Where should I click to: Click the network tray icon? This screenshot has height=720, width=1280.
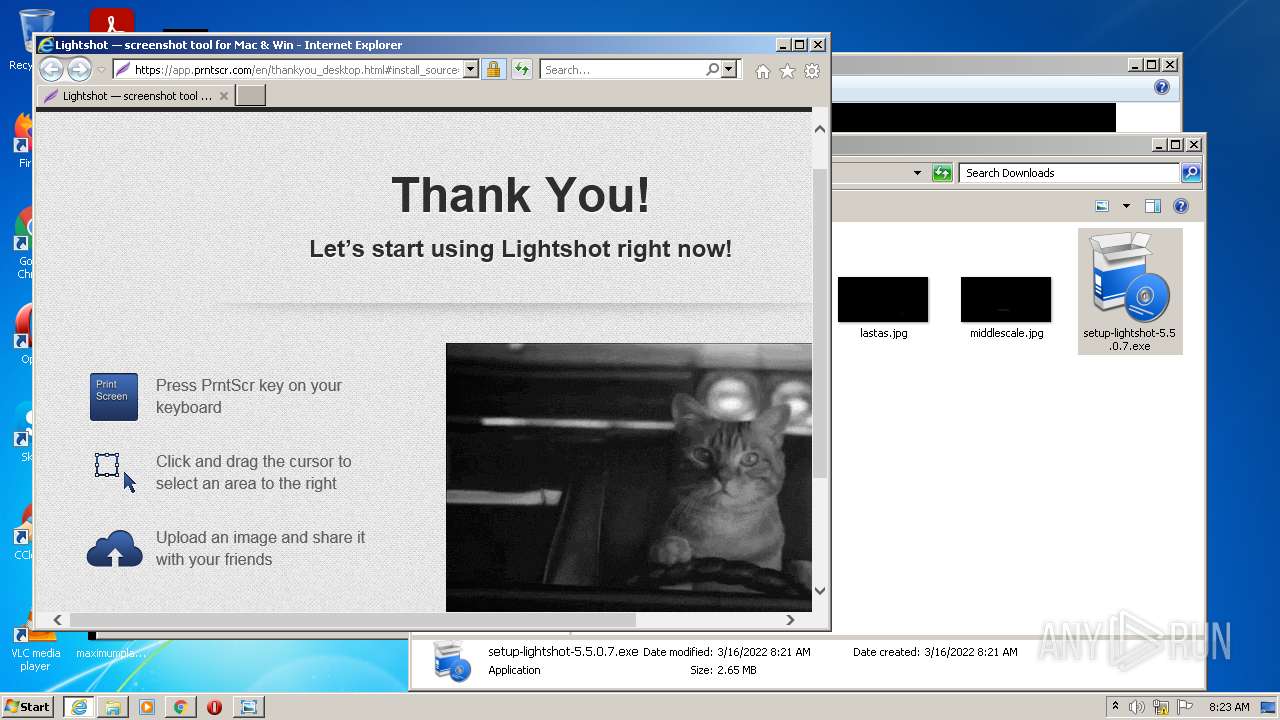[x=1161, y=707]
